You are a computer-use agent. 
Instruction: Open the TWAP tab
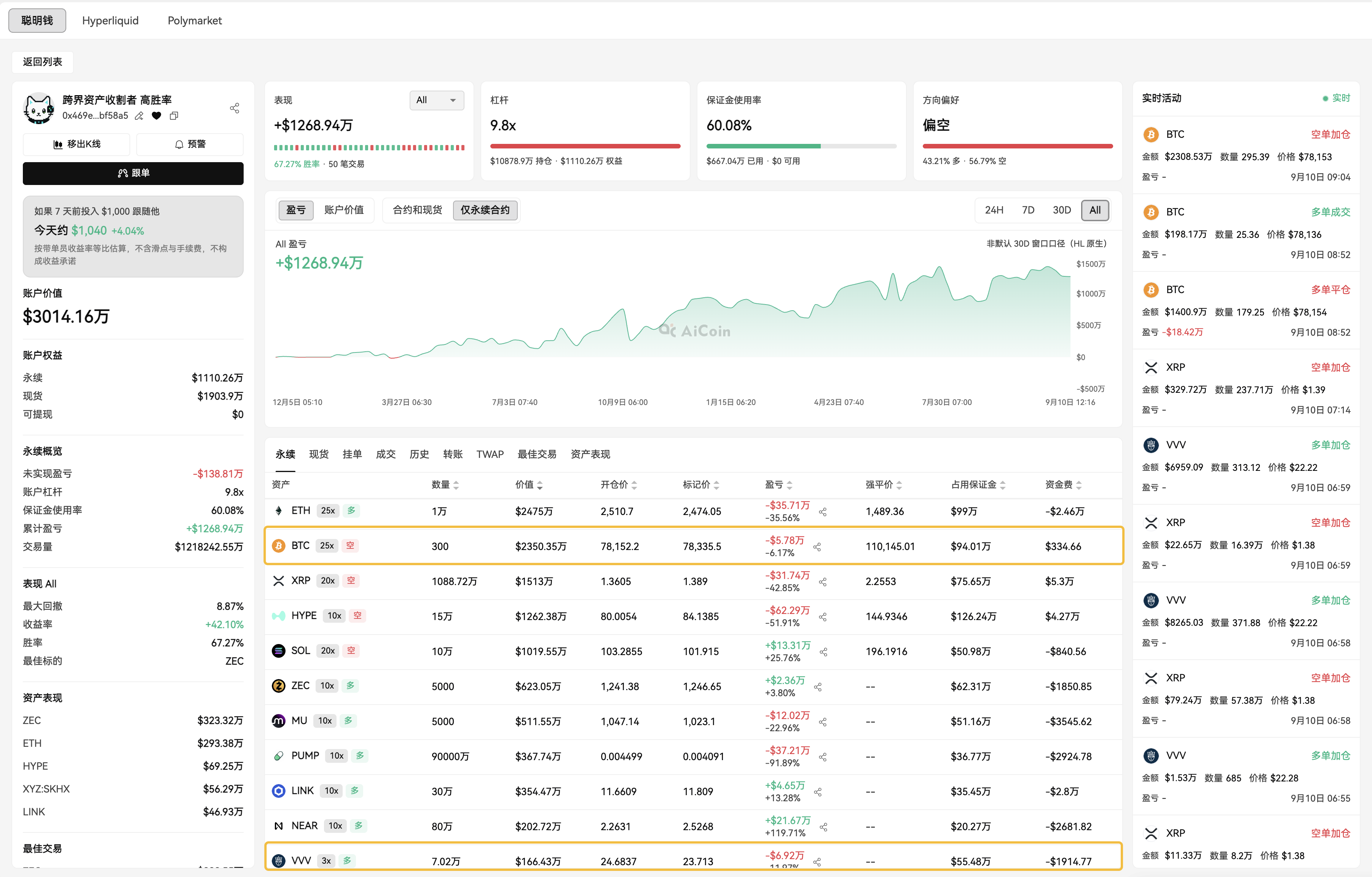[x=490, y=454]
